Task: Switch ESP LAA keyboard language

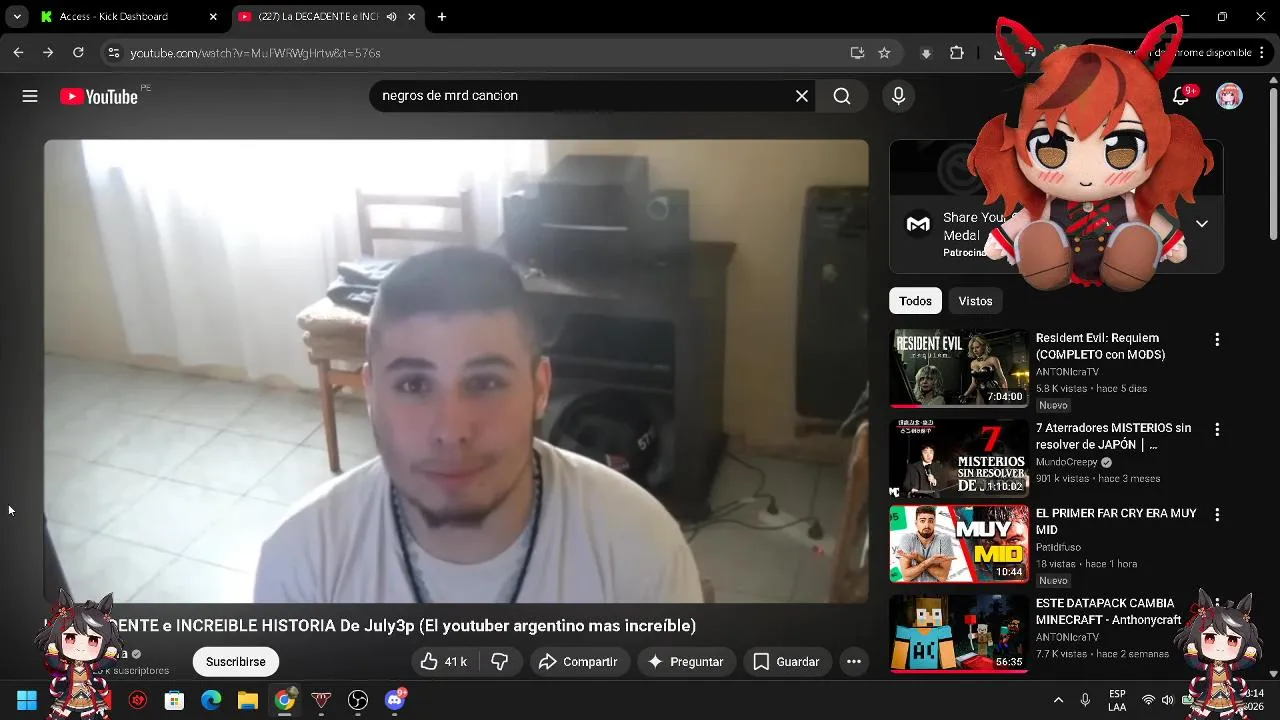Action: [1117, 700]
